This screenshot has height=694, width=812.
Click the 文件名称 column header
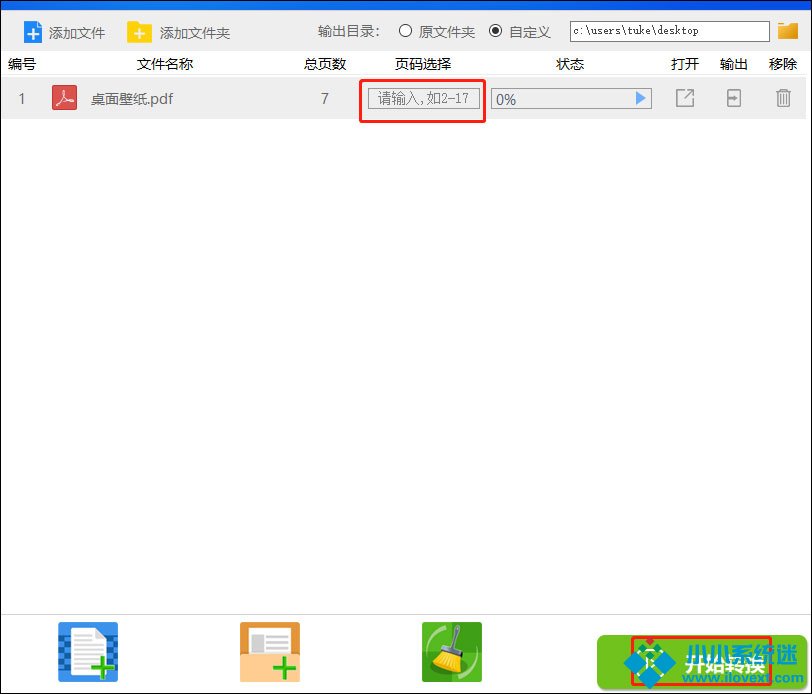tap(165, 64)
